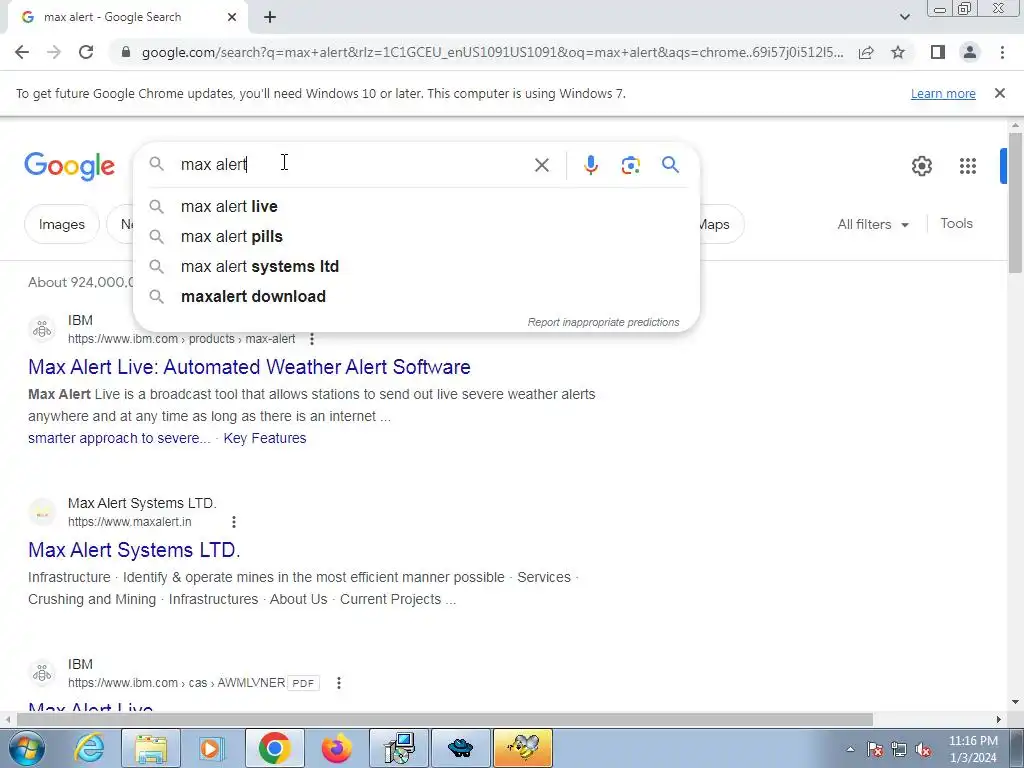Go back using the browser back arrow

[x=22, y=52]
